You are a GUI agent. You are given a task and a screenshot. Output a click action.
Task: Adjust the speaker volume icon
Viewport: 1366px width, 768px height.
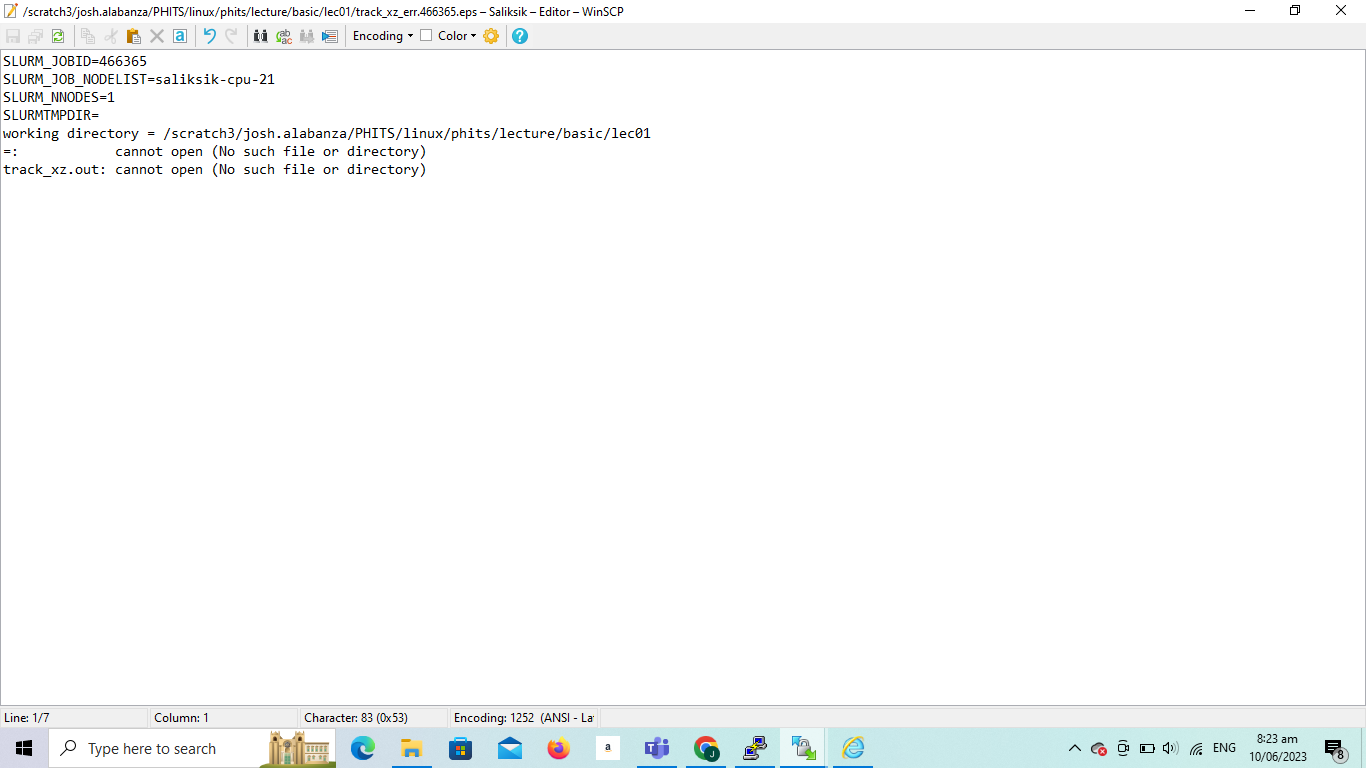[1171, 747]
